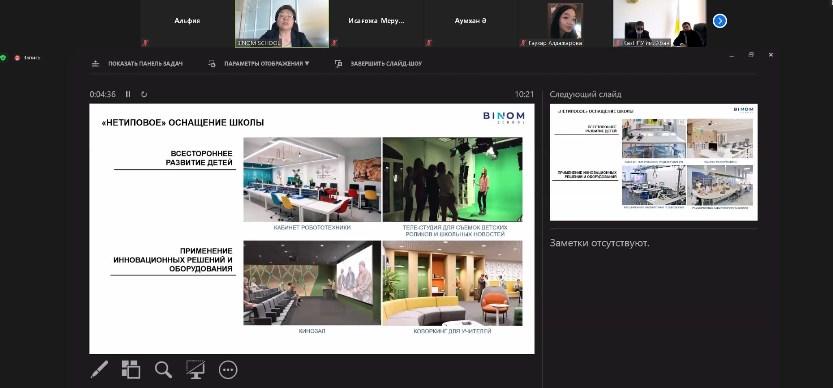The height and width of the screenshot is (388, 833).
Task: Open the see all slides grid icon
Action: [131, 369]
